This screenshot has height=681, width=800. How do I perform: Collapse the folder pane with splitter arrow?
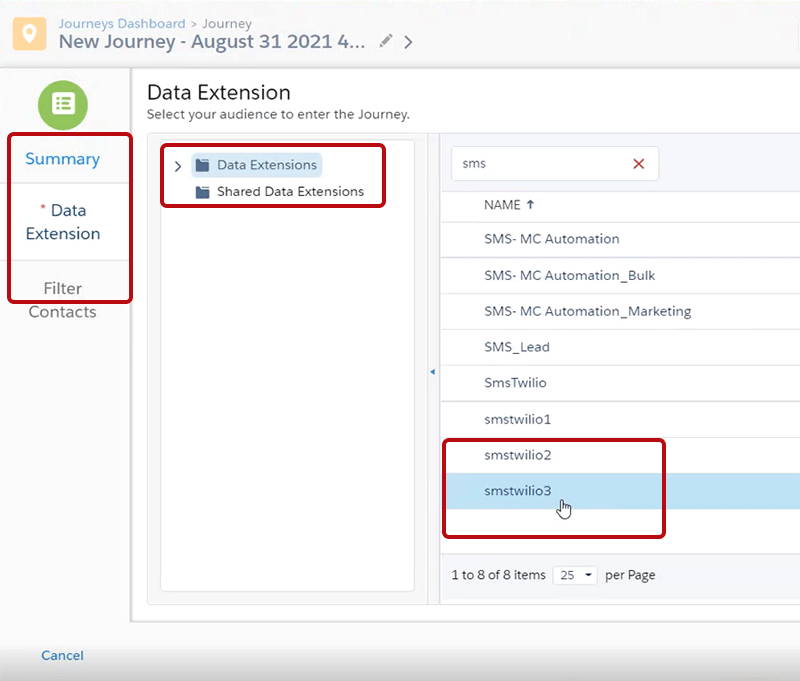(x=432, y=372)
